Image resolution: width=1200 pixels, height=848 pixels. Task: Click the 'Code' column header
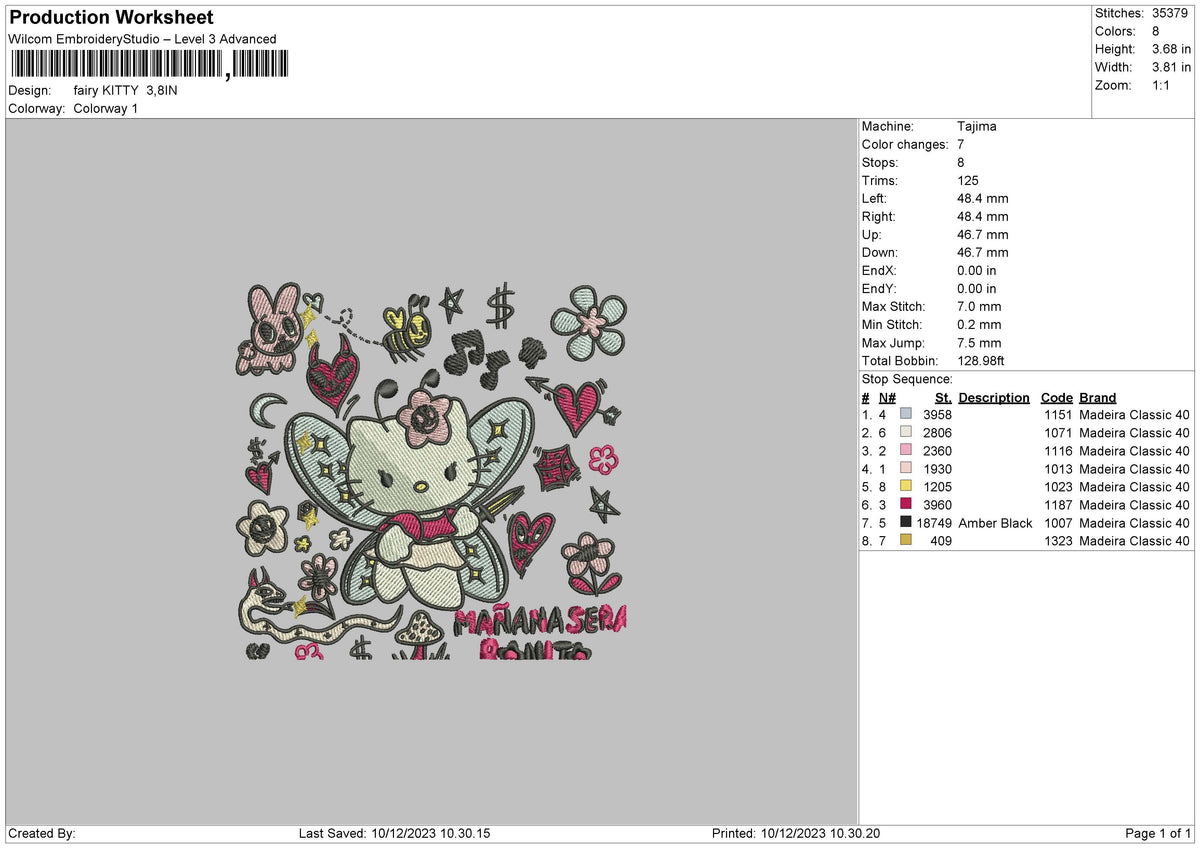tap(1056, 398)
